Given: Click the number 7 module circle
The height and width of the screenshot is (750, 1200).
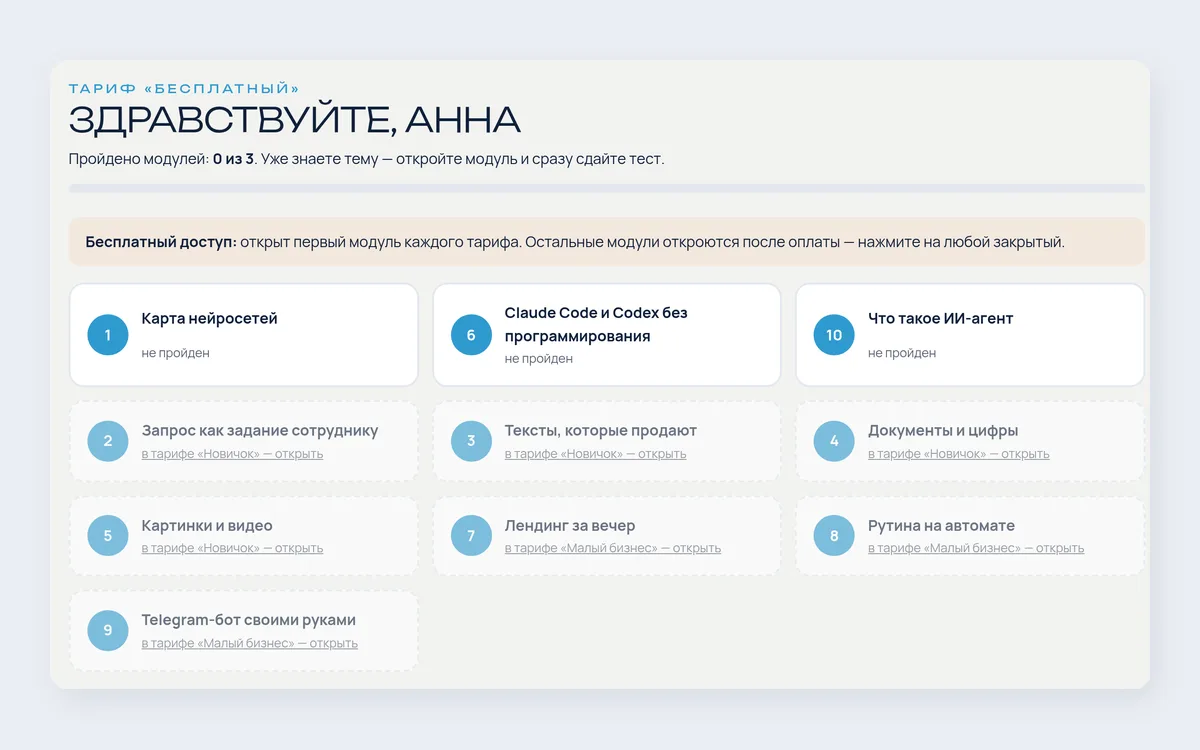Looking at the screenshot, I should click(x=471, y=536).
